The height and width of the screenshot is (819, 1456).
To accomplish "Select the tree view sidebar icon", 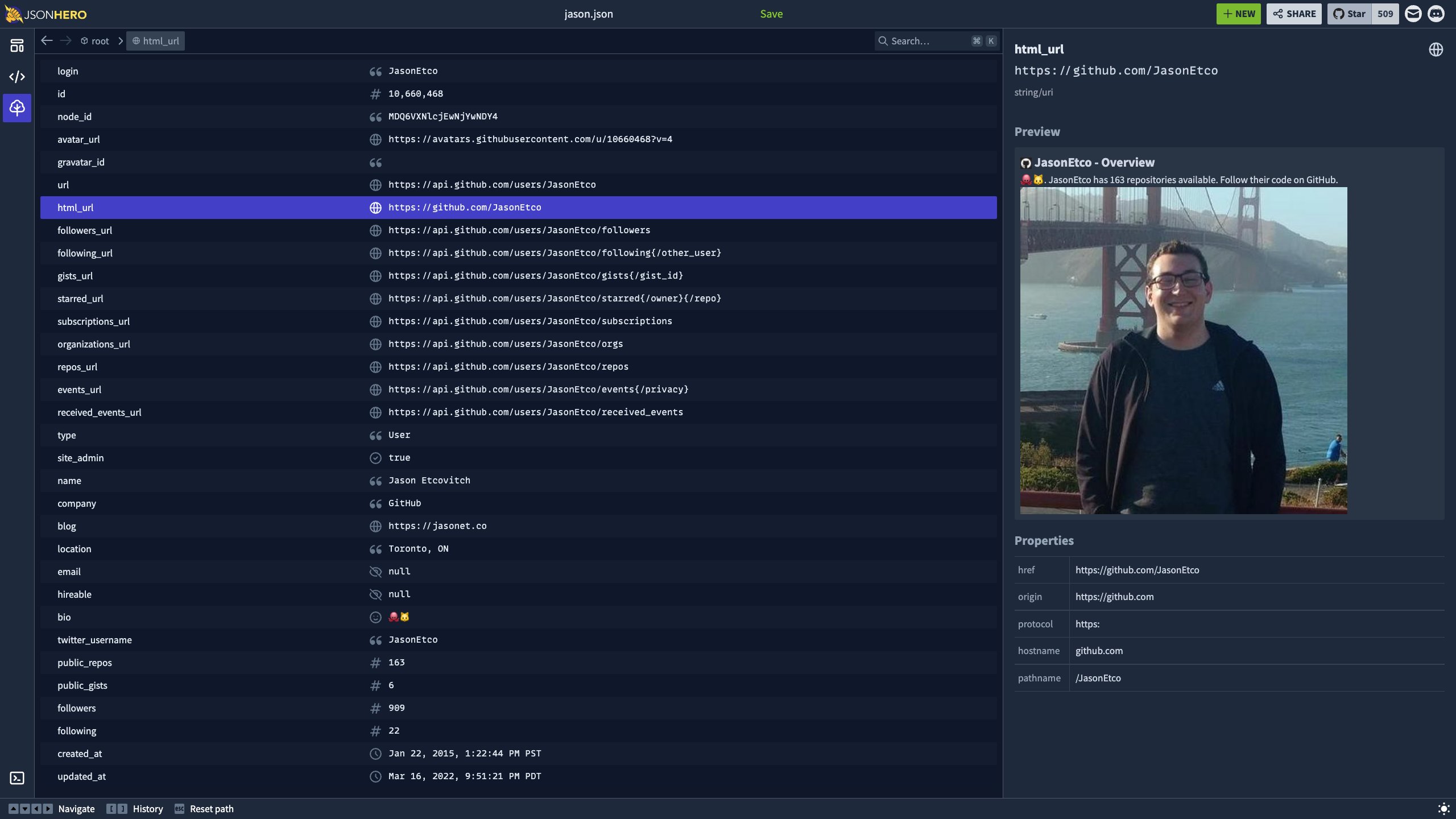I will pos(17,107).
